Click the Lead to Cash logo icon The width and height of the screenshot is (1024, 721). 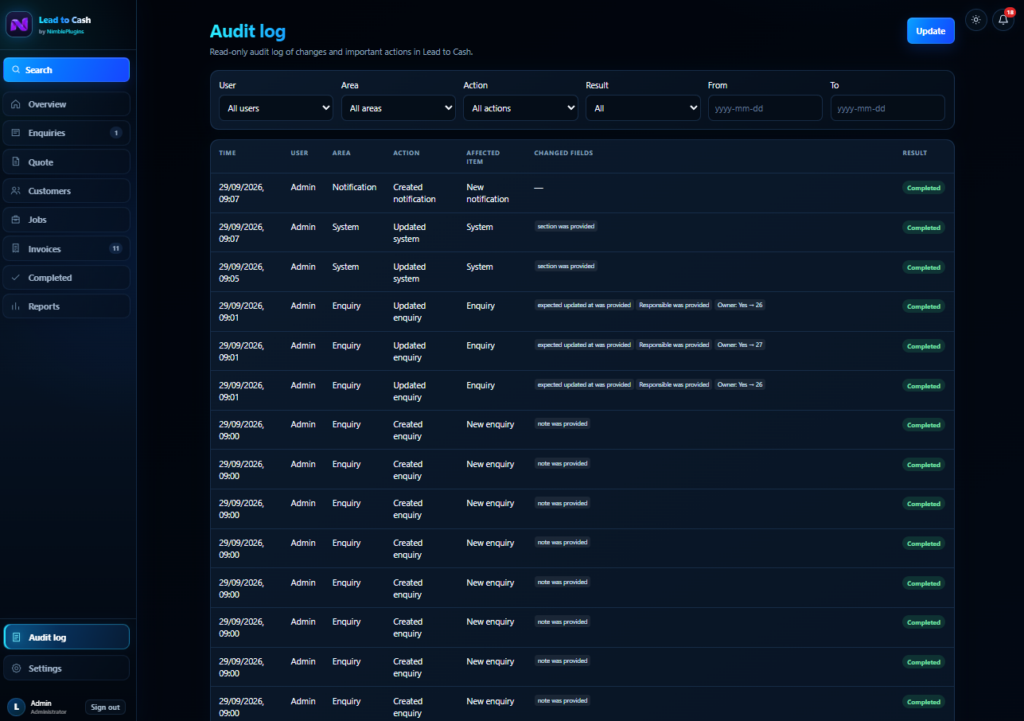(x=19, y=25)
